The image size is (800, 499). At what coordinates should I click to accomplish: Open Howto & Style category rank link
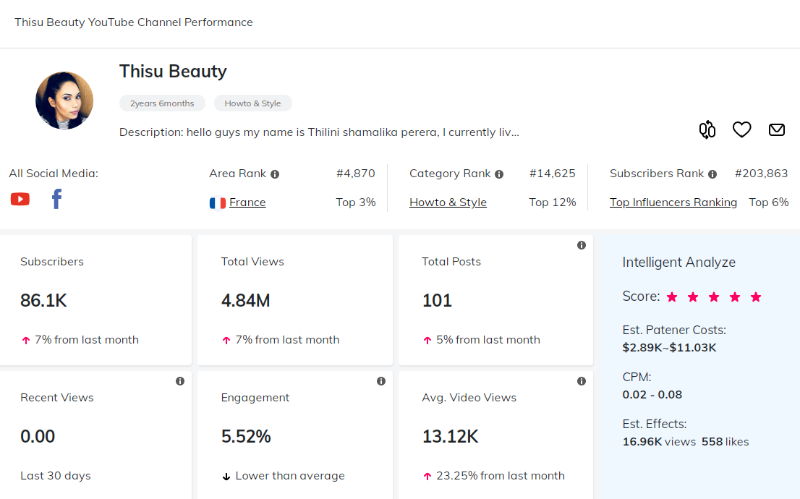tap(448, 202)
